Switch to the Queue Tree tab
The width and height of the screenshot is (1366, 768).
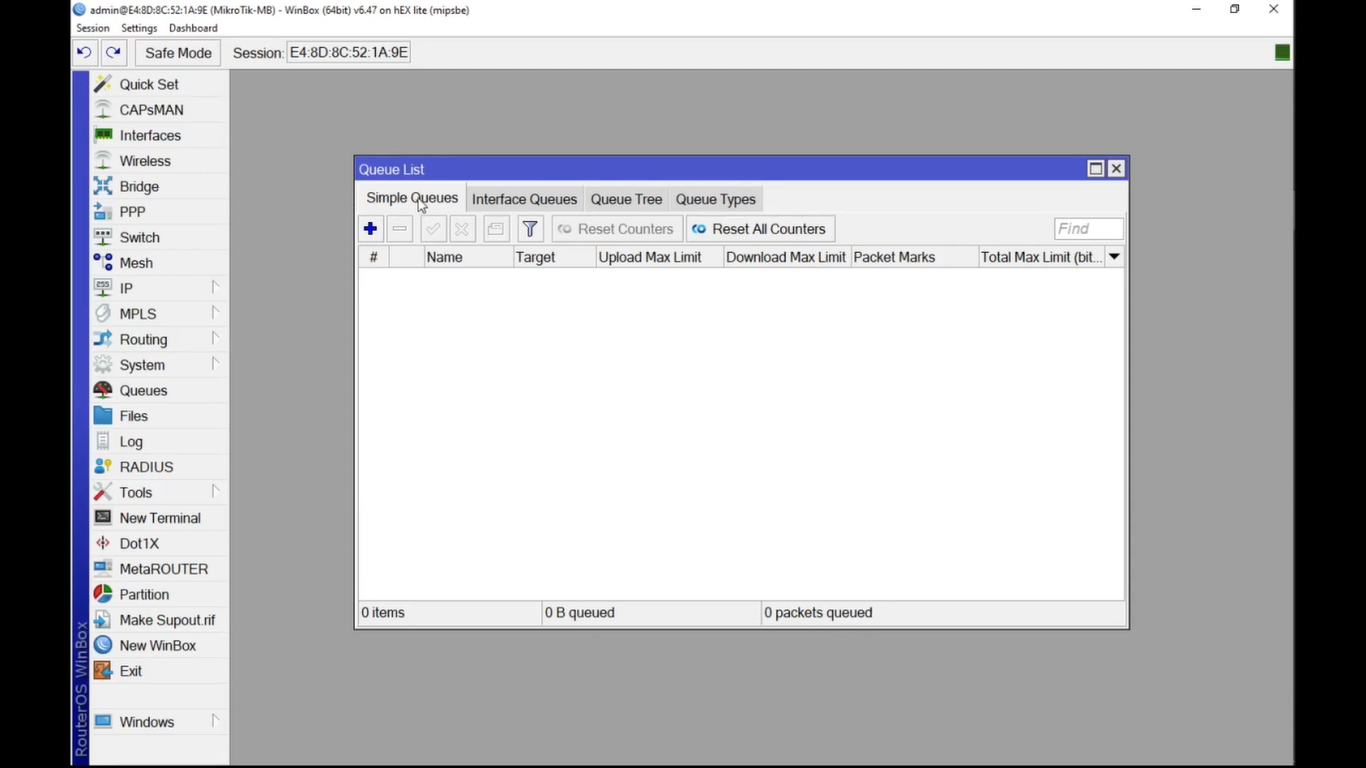[626, 199]
